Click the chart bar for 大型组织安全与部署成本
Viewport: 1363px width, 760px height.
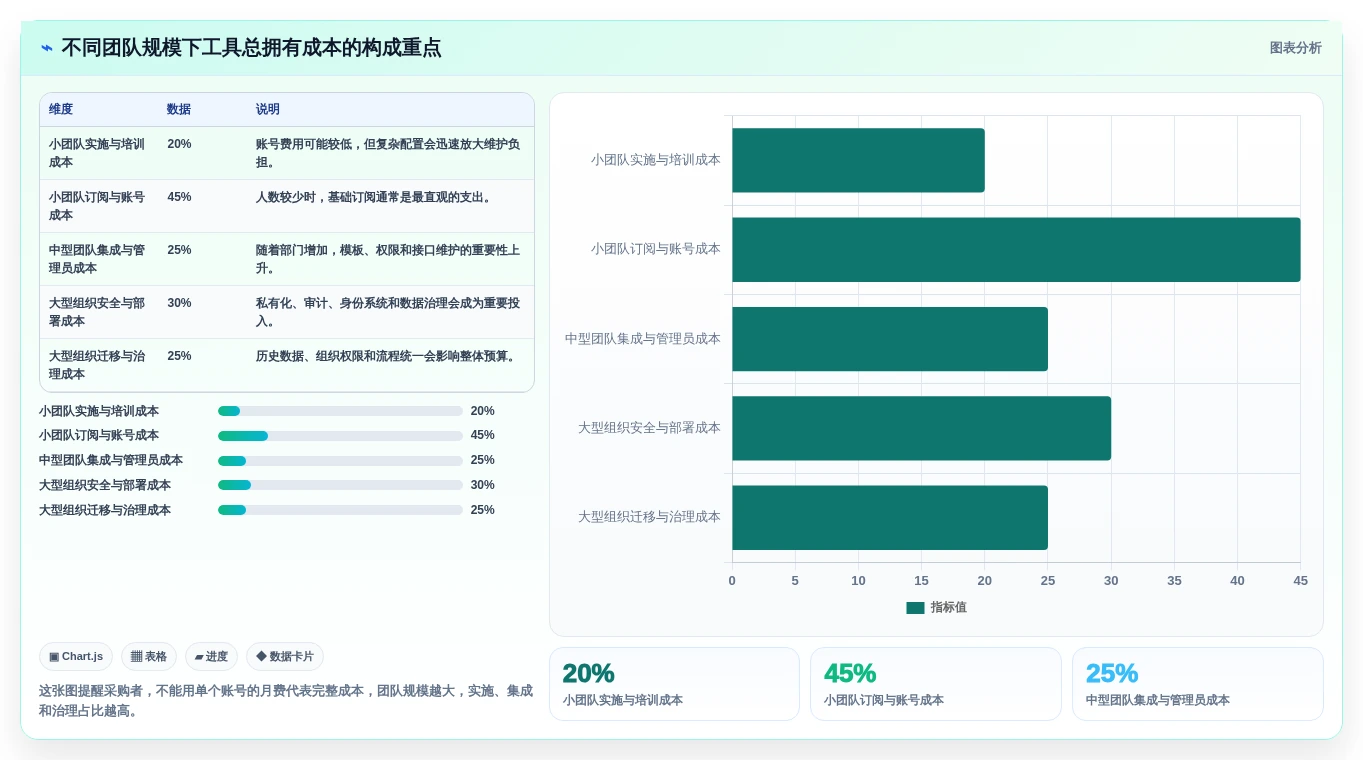(921, 428)
